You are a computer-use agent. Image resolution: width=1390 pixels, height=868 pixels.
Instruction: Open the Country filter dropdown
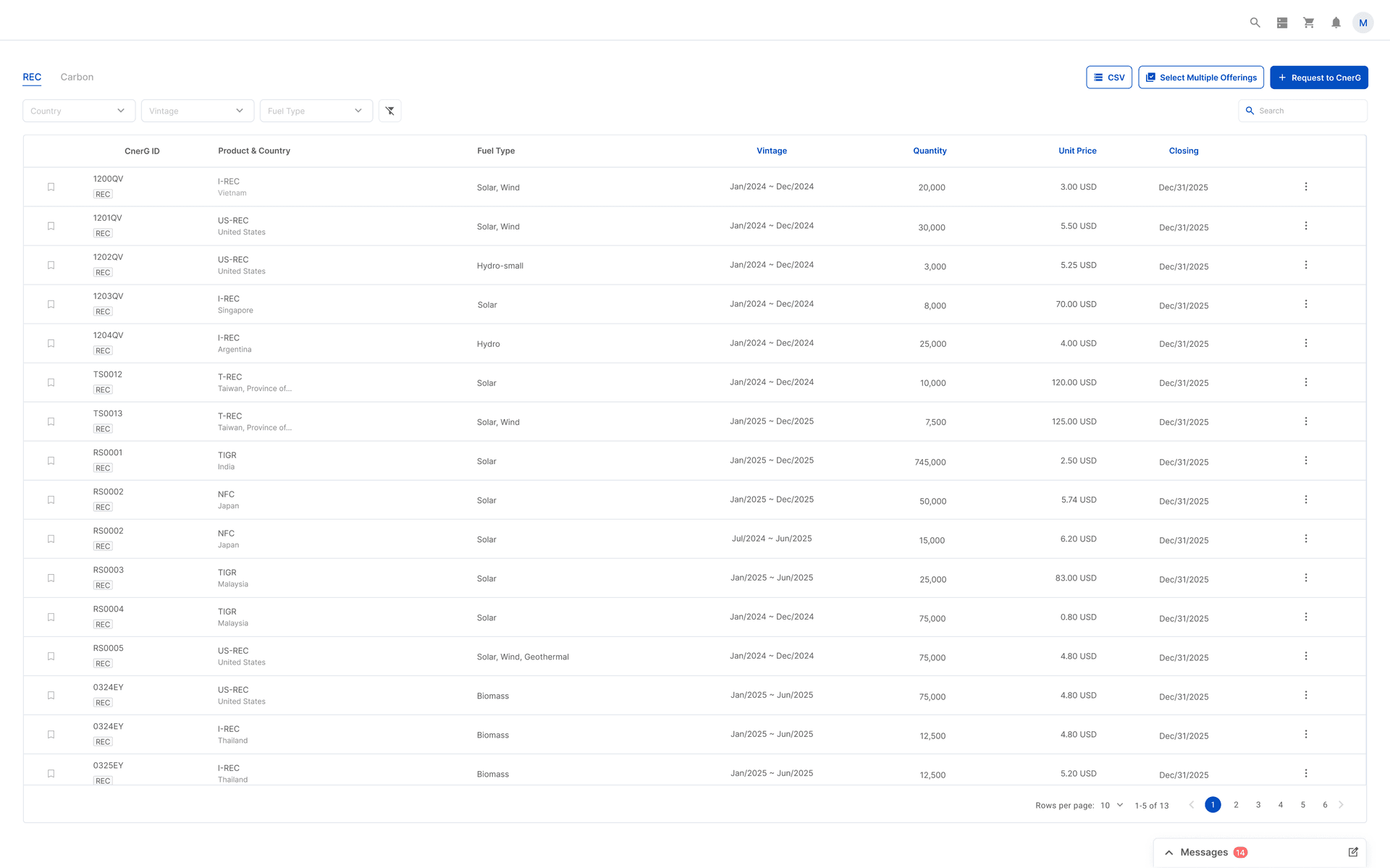point(79,111)
